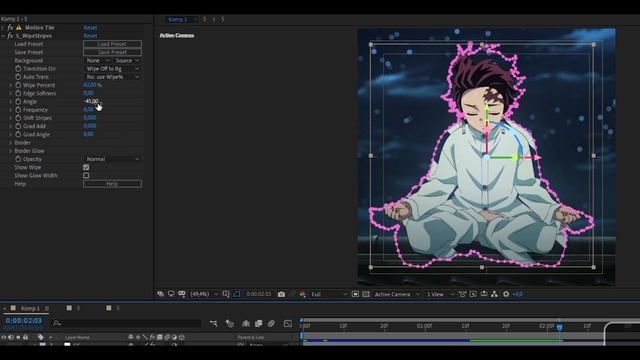This screenshot has width=640, height=360.
Task: Open Komp 1 timeline panel menu
Action: click(47, 308)
